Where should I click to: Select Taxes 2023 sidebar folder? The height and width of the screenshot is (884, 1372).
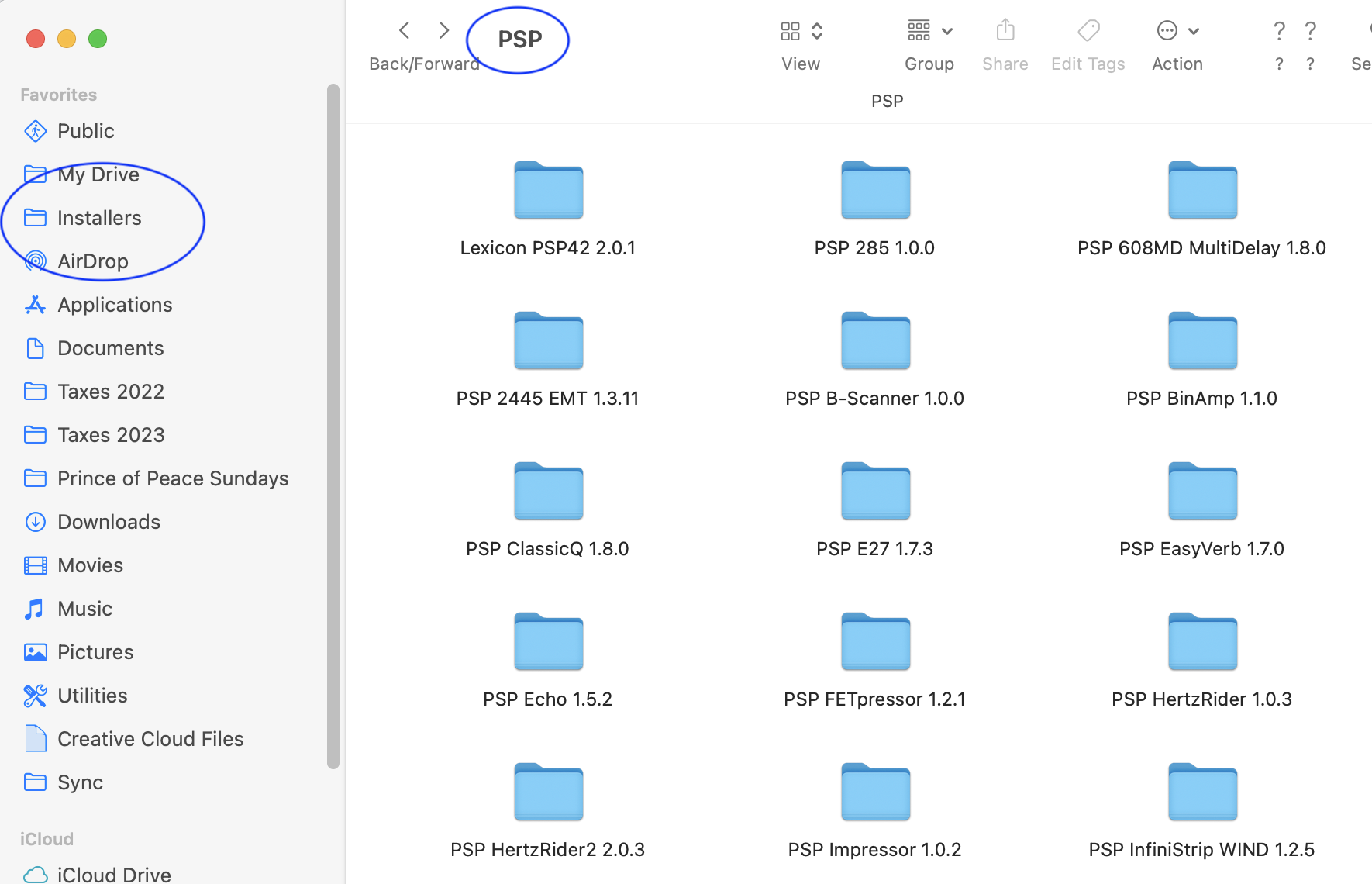point(111,435)
